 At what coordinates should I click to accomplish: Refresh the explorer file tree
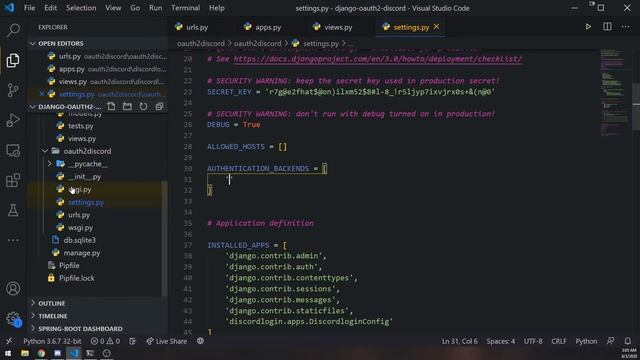point(143,107)
